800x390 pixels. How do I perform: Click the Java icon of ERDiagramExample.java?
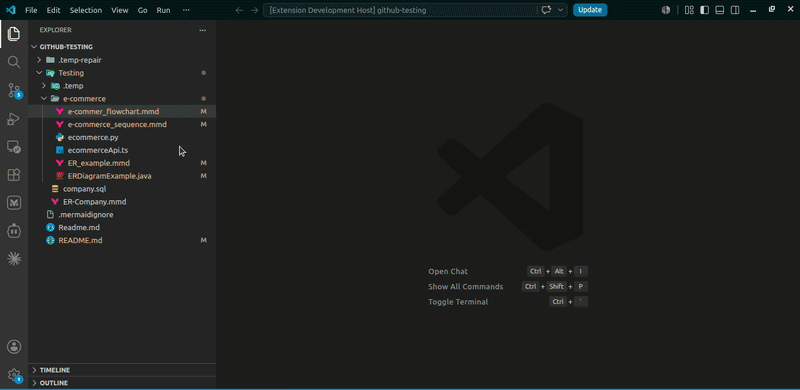point(60,176)
